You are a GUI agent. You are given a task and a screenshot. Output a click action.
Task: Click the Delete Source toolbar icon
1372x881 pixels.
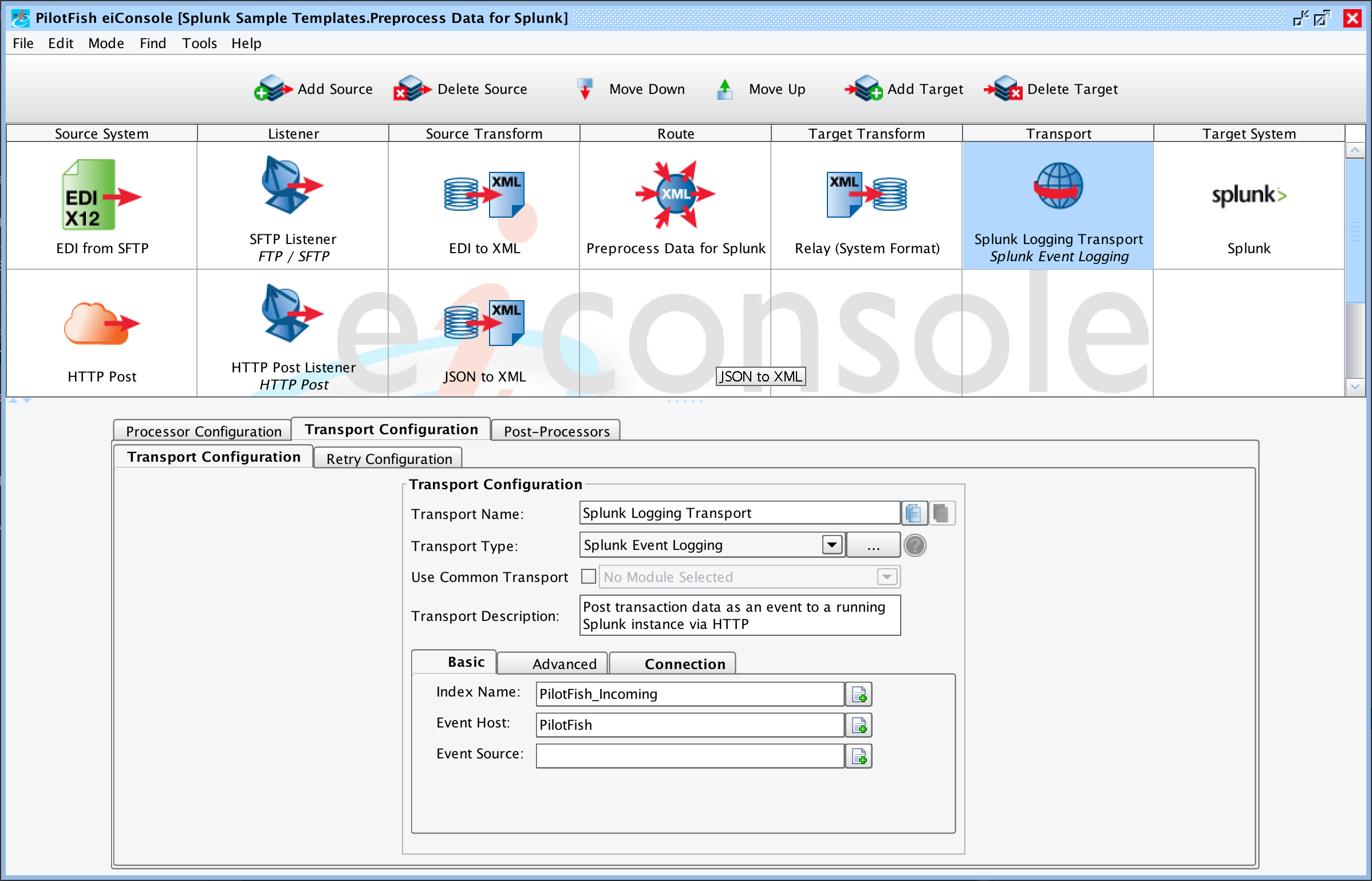pos(412,89)
